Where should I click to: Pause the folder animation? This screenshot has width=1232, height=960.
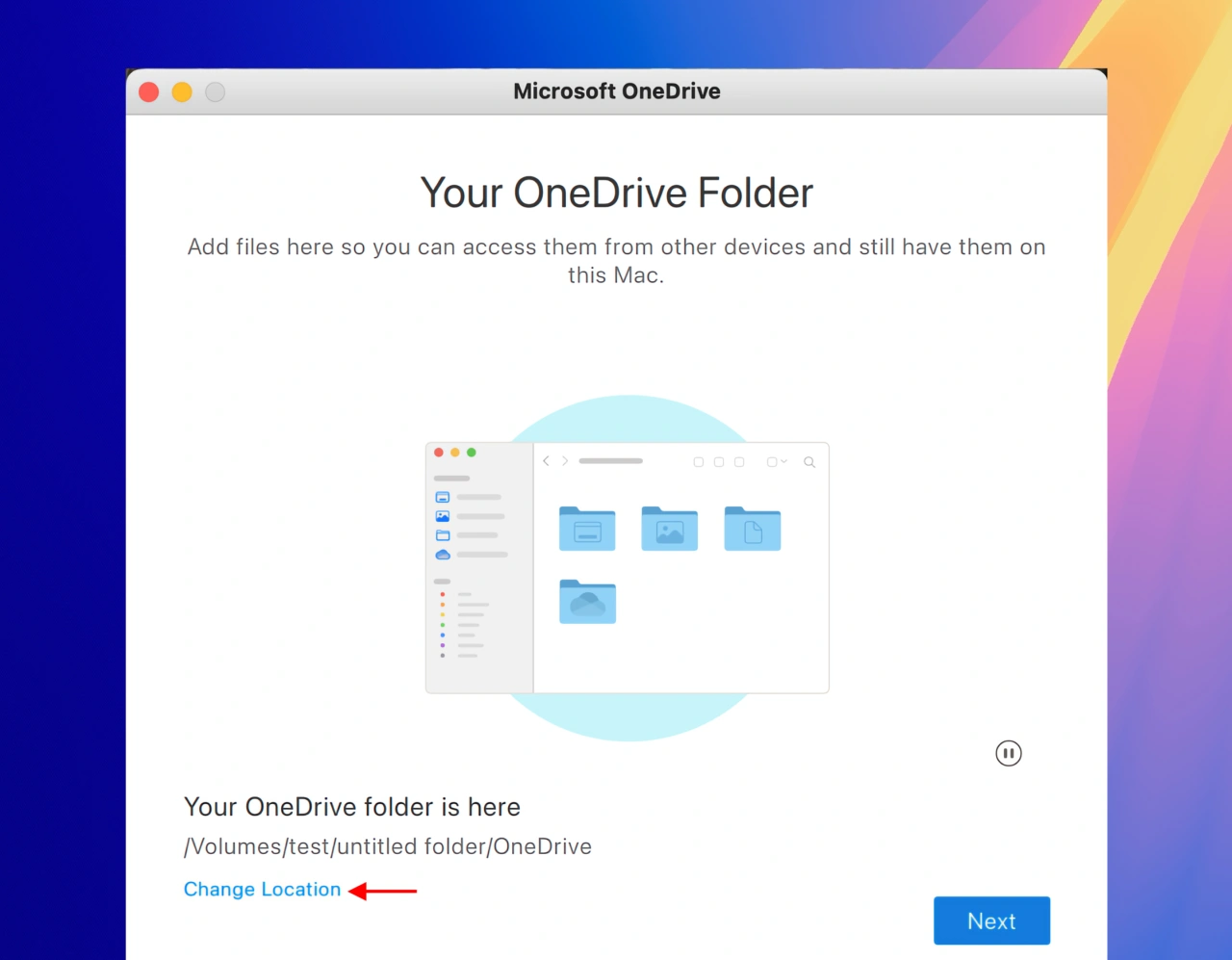pos(1008,753)
